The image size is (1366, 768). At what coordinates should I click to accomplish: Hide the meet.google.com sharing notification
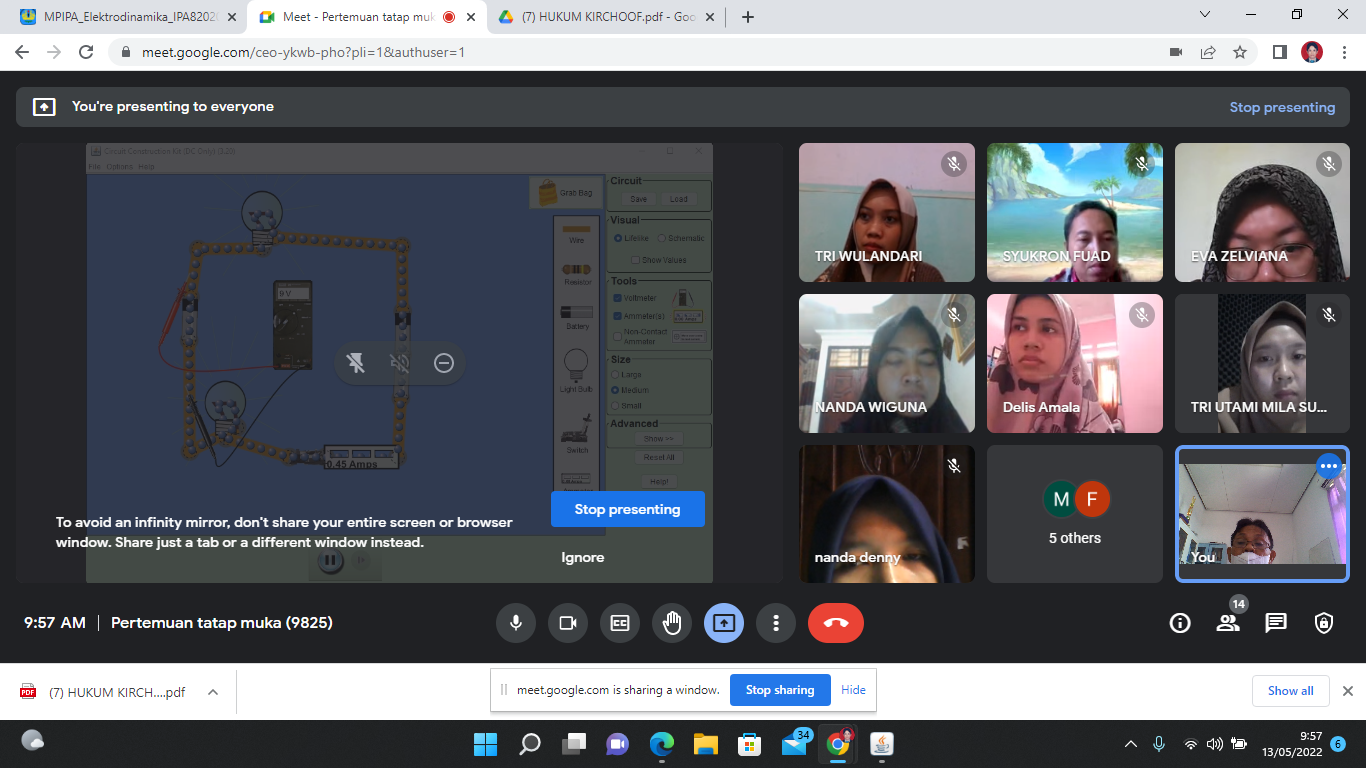point(853,690)
